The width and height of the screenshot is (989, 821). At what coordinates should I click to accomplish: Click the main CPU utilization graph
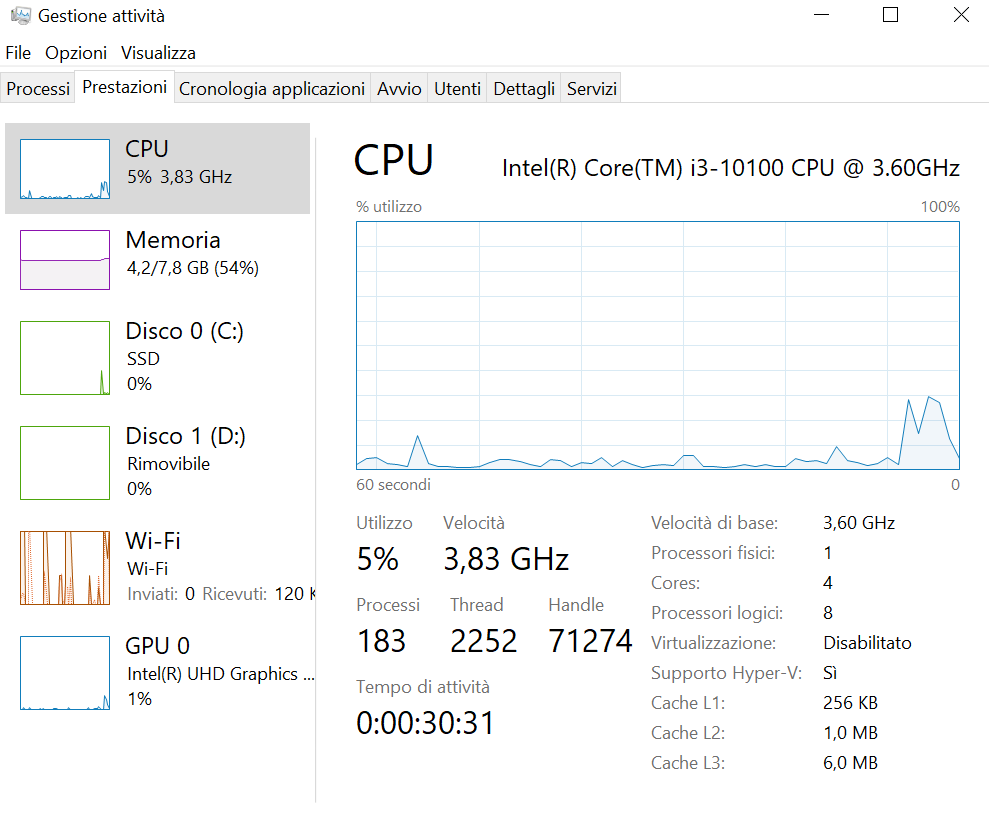click(657, 345)
